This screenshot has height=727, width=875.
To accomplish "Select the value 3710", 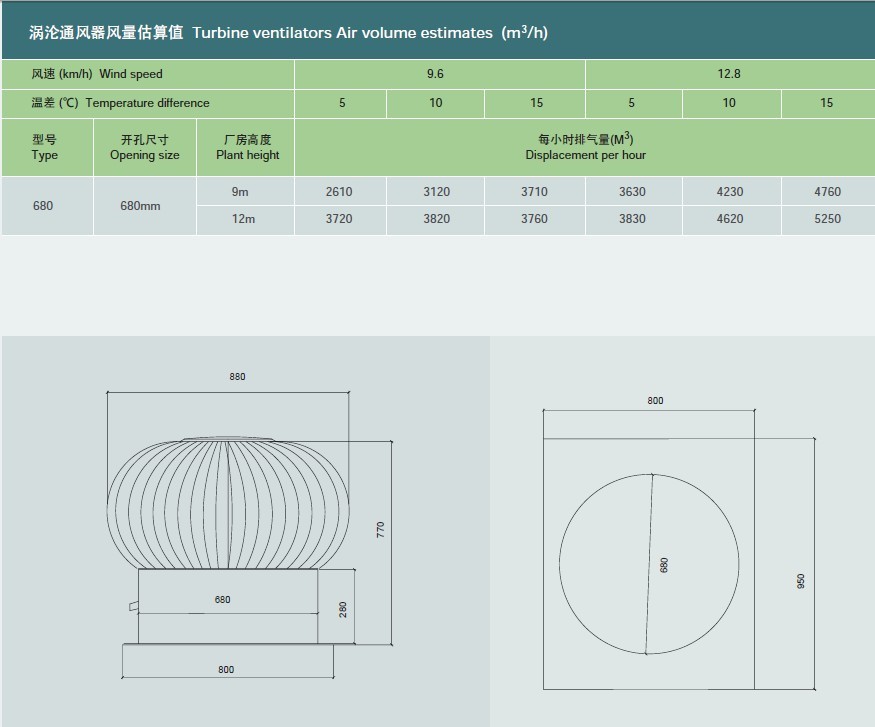I will coord(534,192).
